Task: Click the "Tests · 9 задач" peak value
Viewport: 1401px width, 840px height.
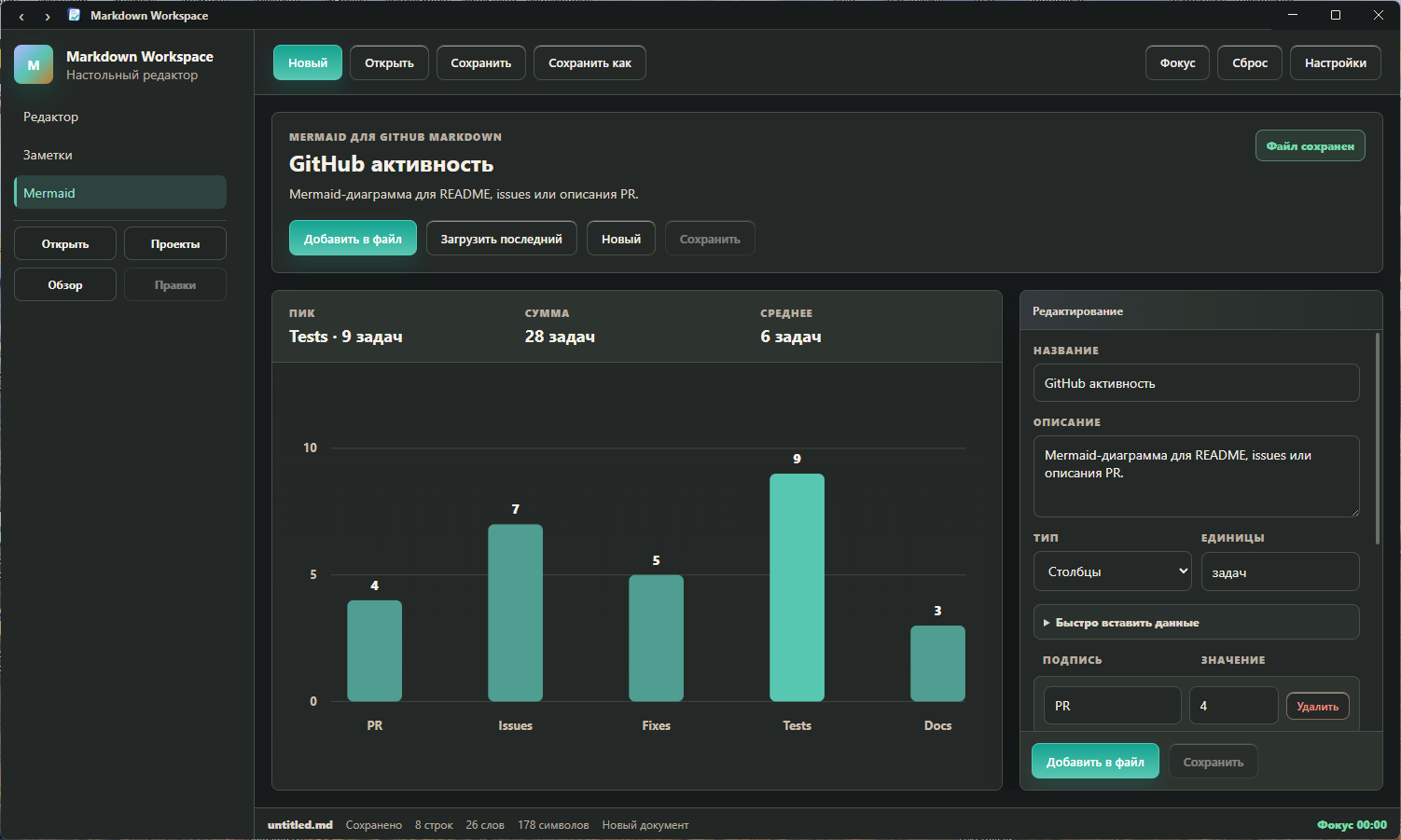Action: click(x=346, y=337)
